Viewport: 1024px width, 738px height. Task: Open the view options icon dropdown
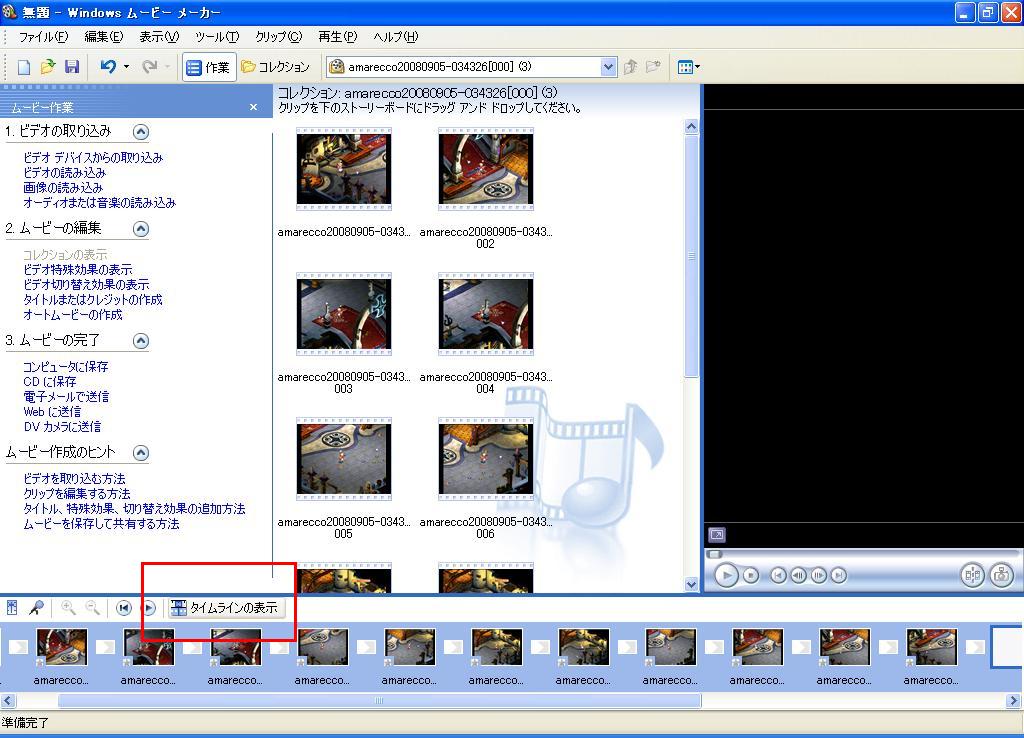[x=688, y=67]
